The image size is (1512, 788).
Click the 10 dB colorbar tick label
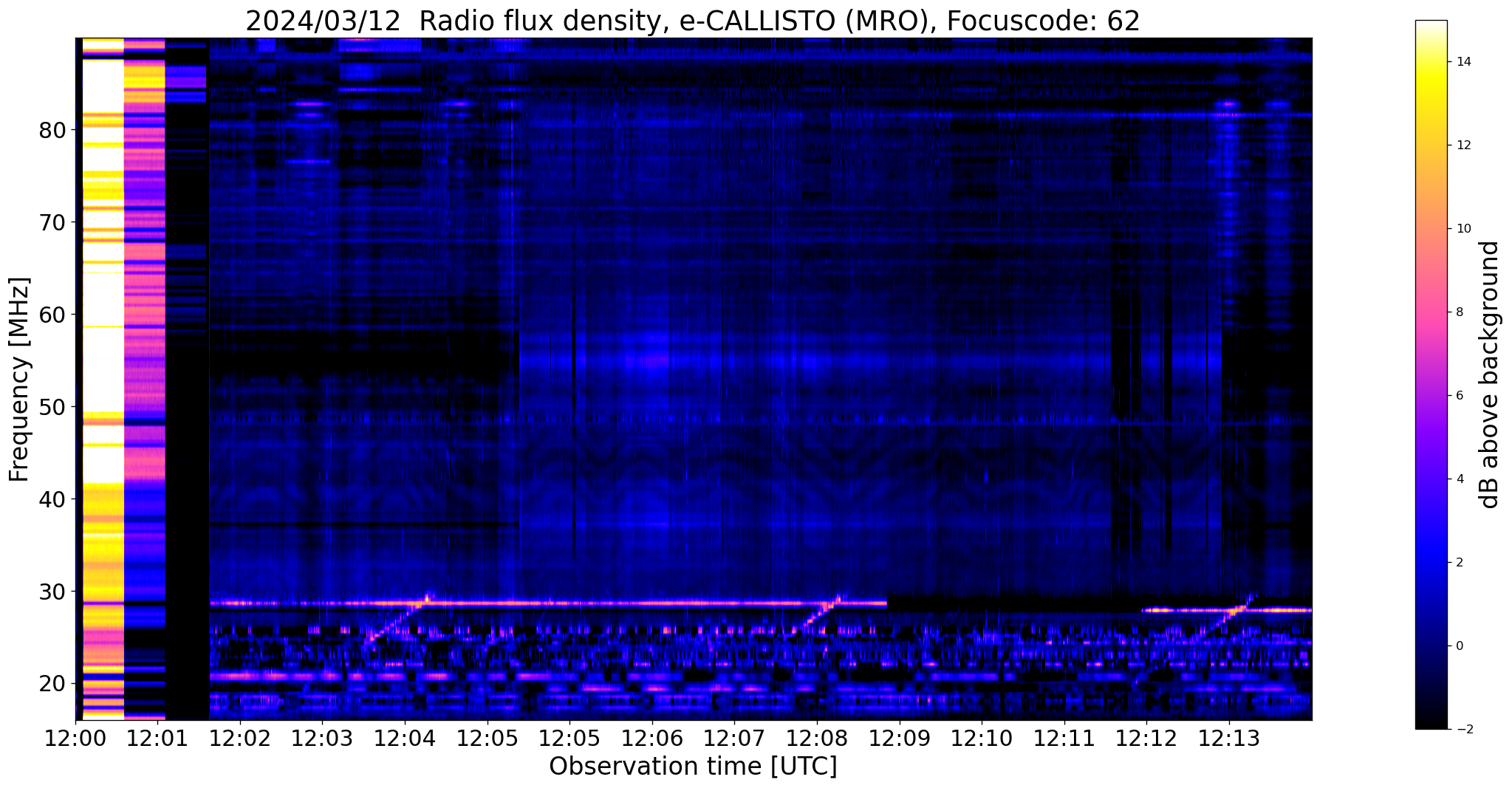tap(1464, 229)
